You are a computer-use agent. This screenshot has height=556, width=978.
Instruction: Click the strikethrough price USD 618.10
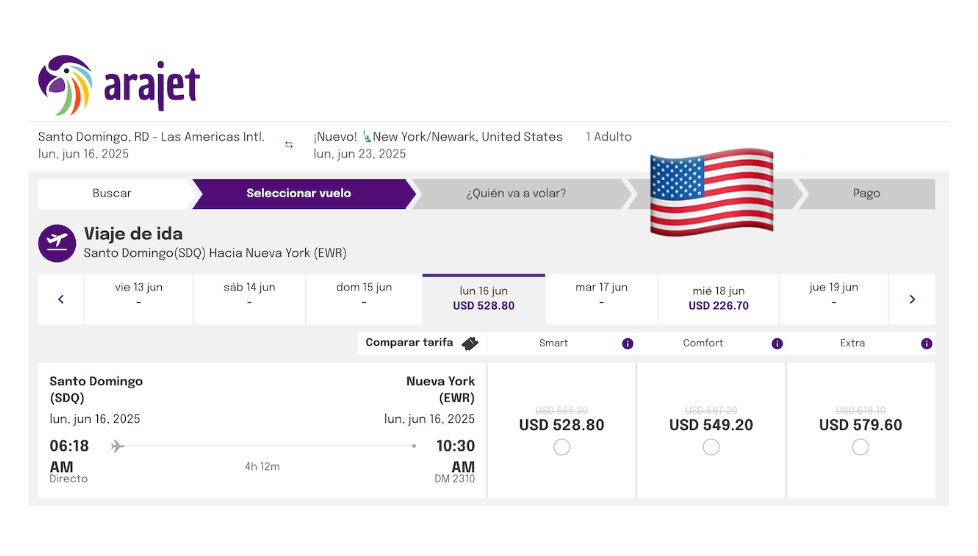[861, 410]
